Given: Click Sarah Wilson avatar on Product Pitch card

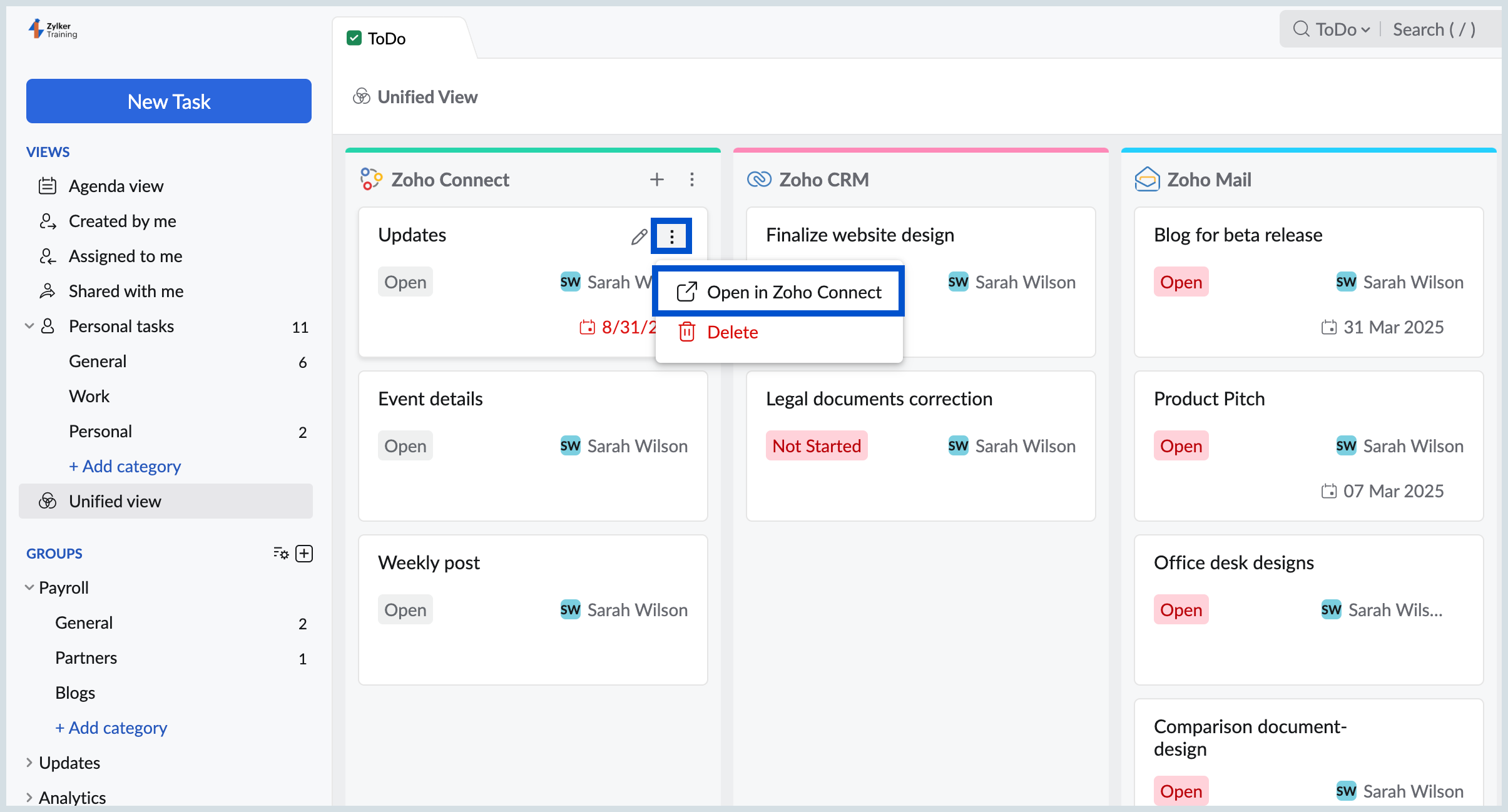Looking at the screenshot, I should [1346, 445].
